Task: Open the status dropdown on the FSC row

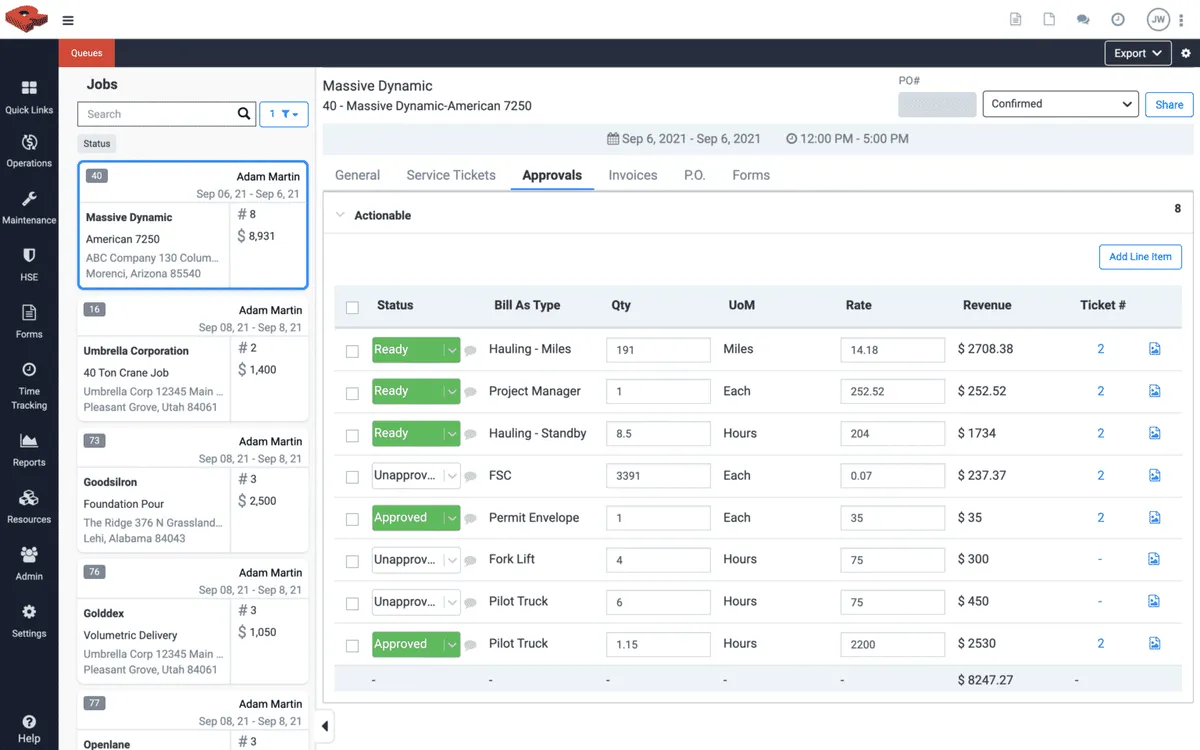Action: (450, 475)
